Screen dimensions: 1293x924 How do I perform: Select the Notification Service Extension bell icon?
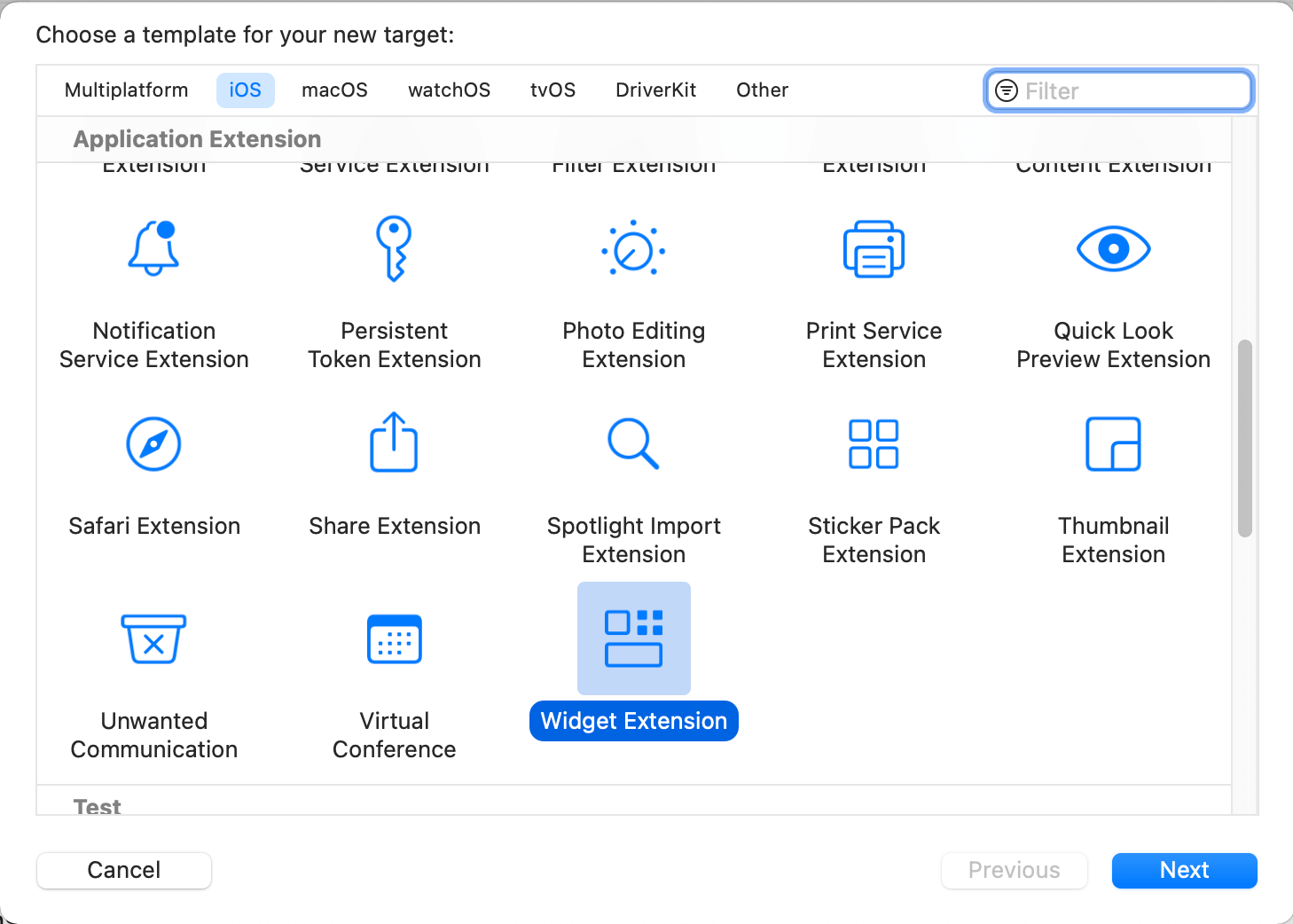[153, 249]
